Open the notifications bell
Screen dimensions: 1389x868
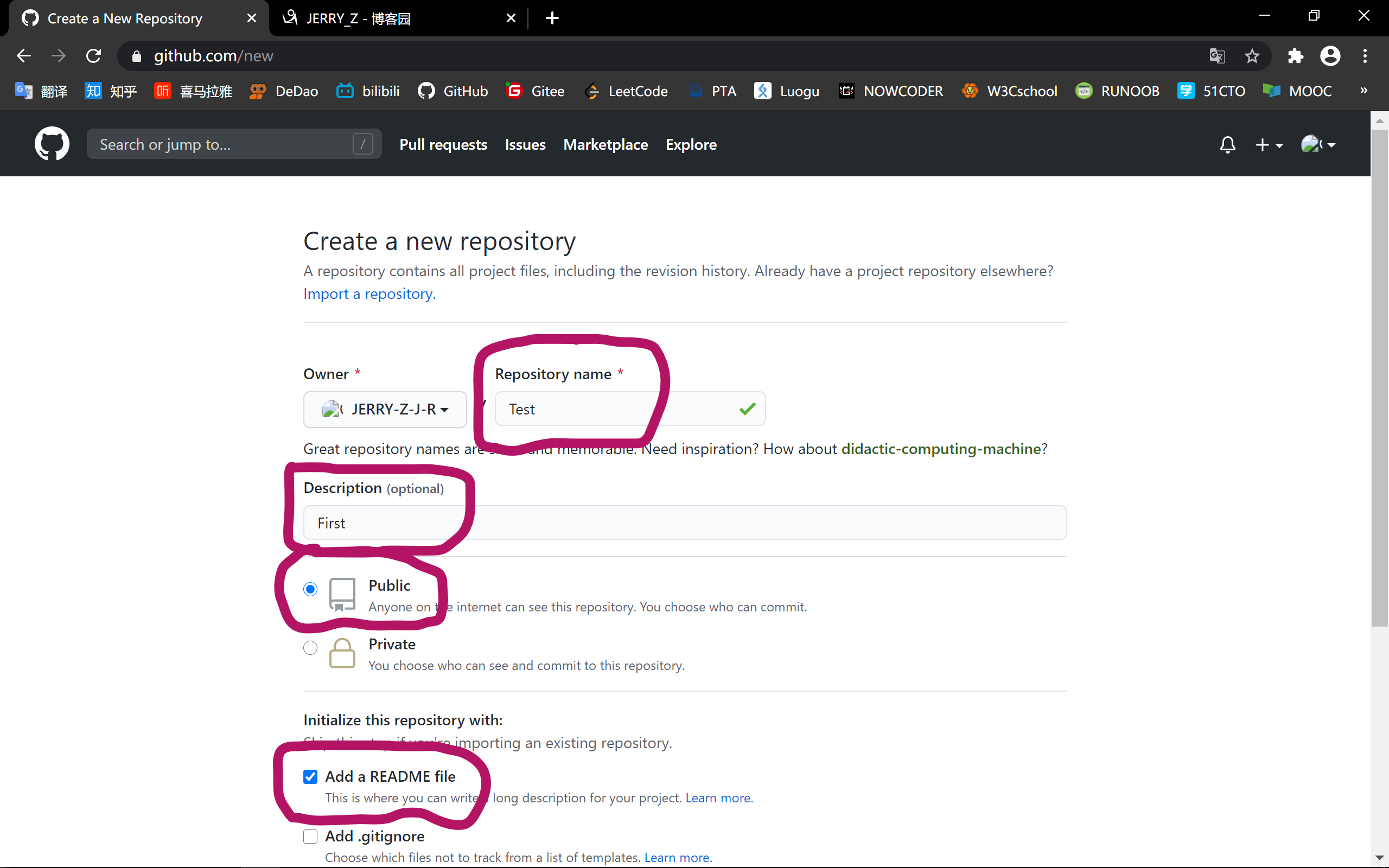(x=1227, y=145)
